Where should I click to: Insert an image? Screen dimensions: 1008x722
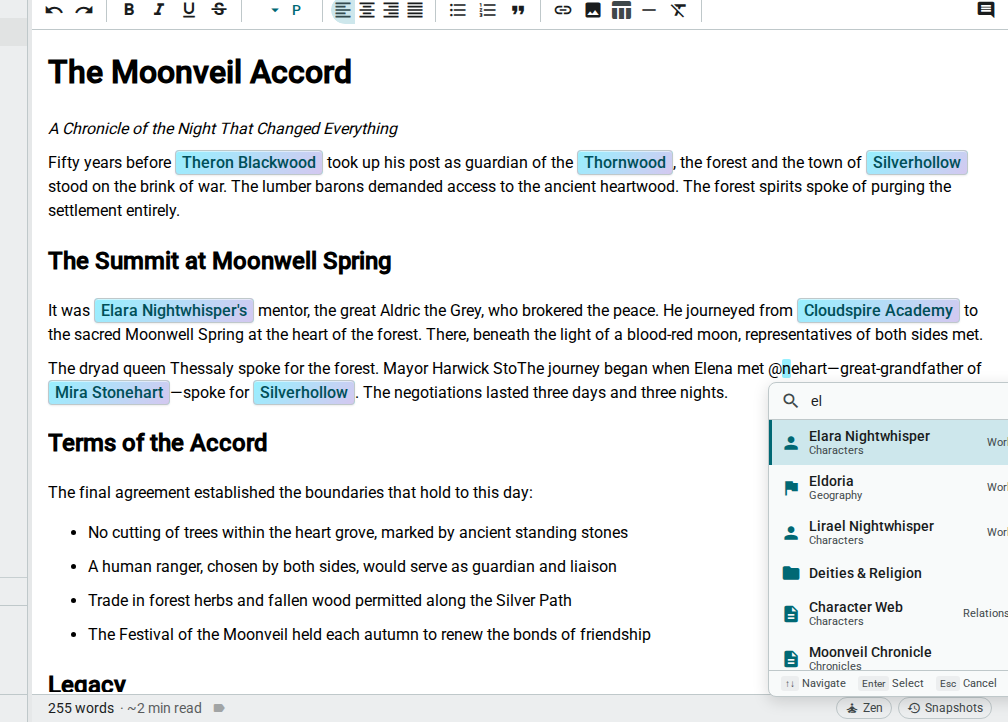[x=593, y=10]
